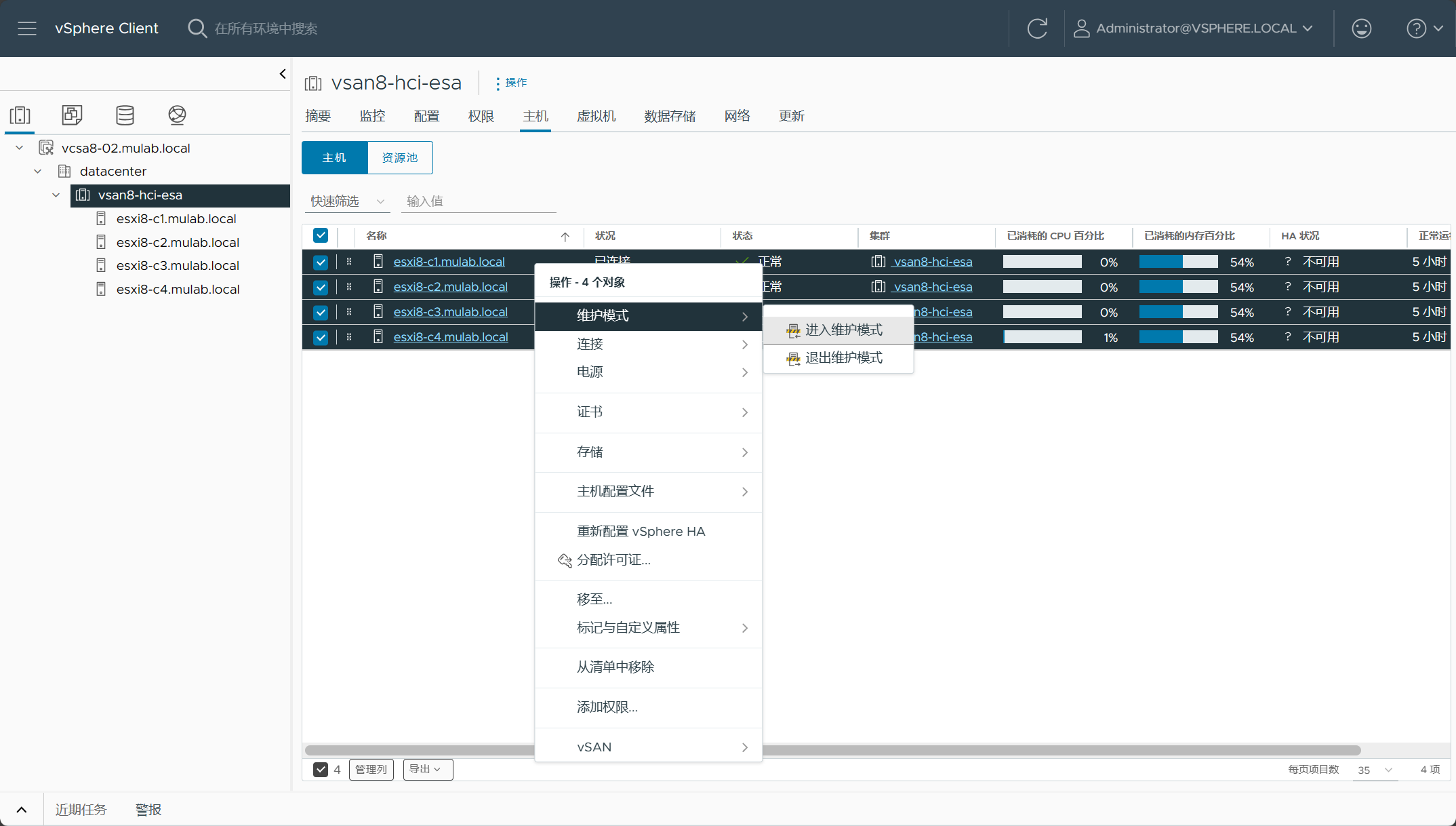Click the license tag icon beside 分配许可证
The height and width of the screenshot is (826, 1456).
click(565, 560)
